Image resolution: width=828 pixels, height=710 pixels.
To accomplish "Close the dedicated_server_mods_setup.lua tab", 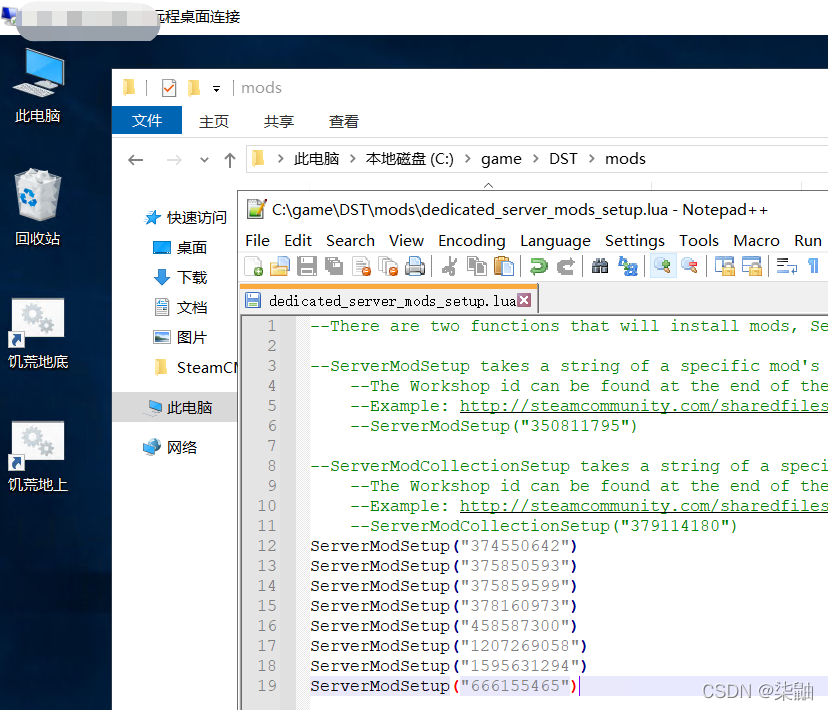I will (524, 300).
